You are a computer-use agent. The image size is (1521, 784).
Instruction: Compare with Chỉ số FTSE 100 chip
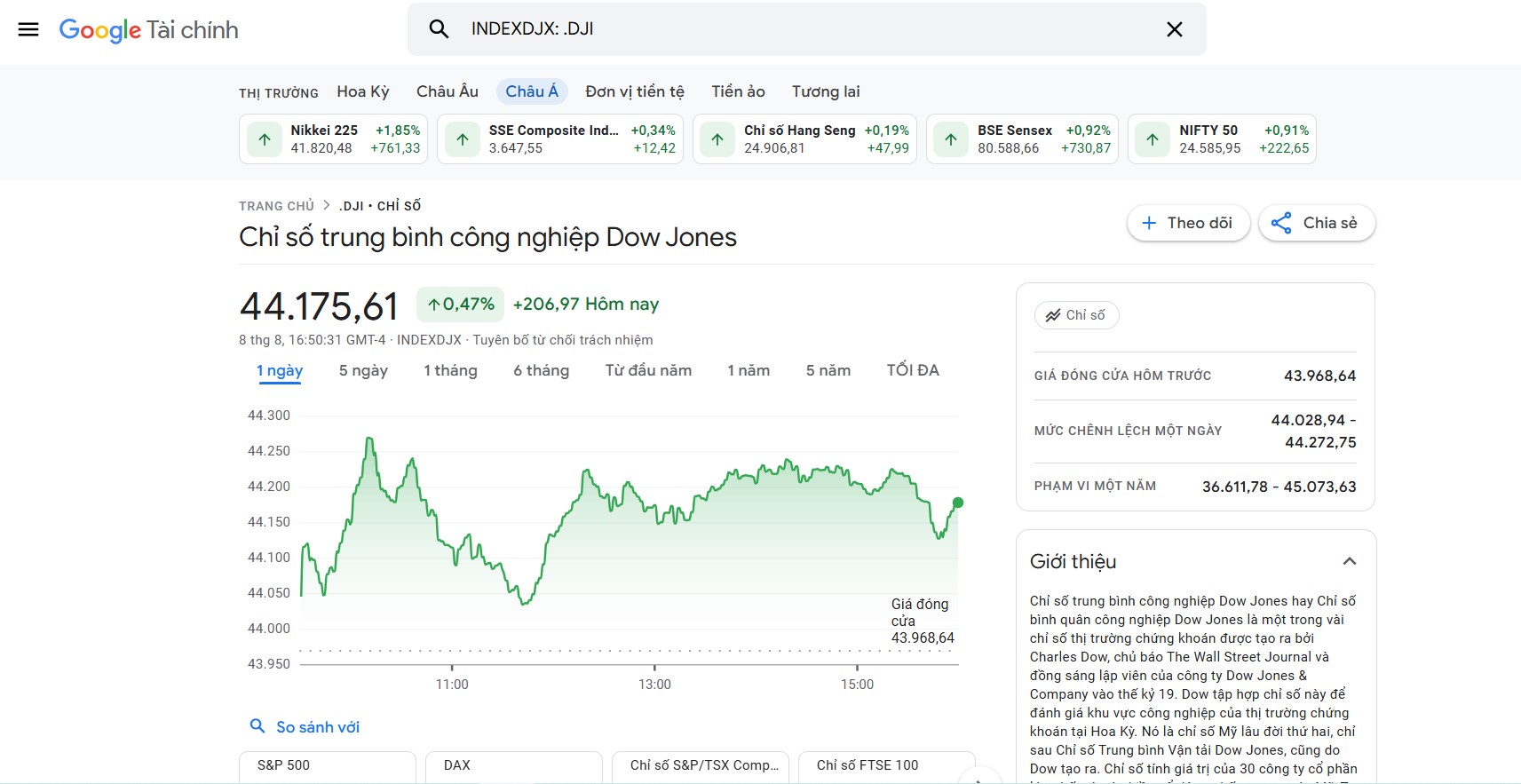tap(887, 766)
